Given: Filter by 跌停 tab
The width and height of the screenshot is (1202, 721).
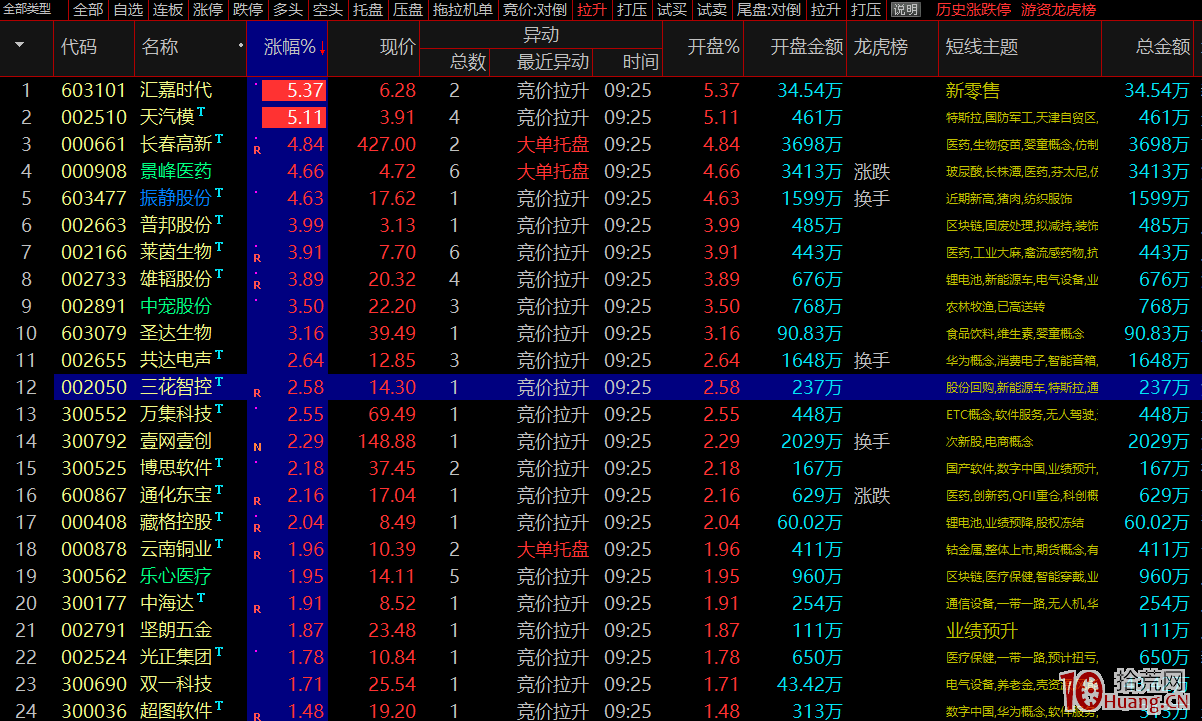Looking at the screenshot, I should tap(247, 10).
